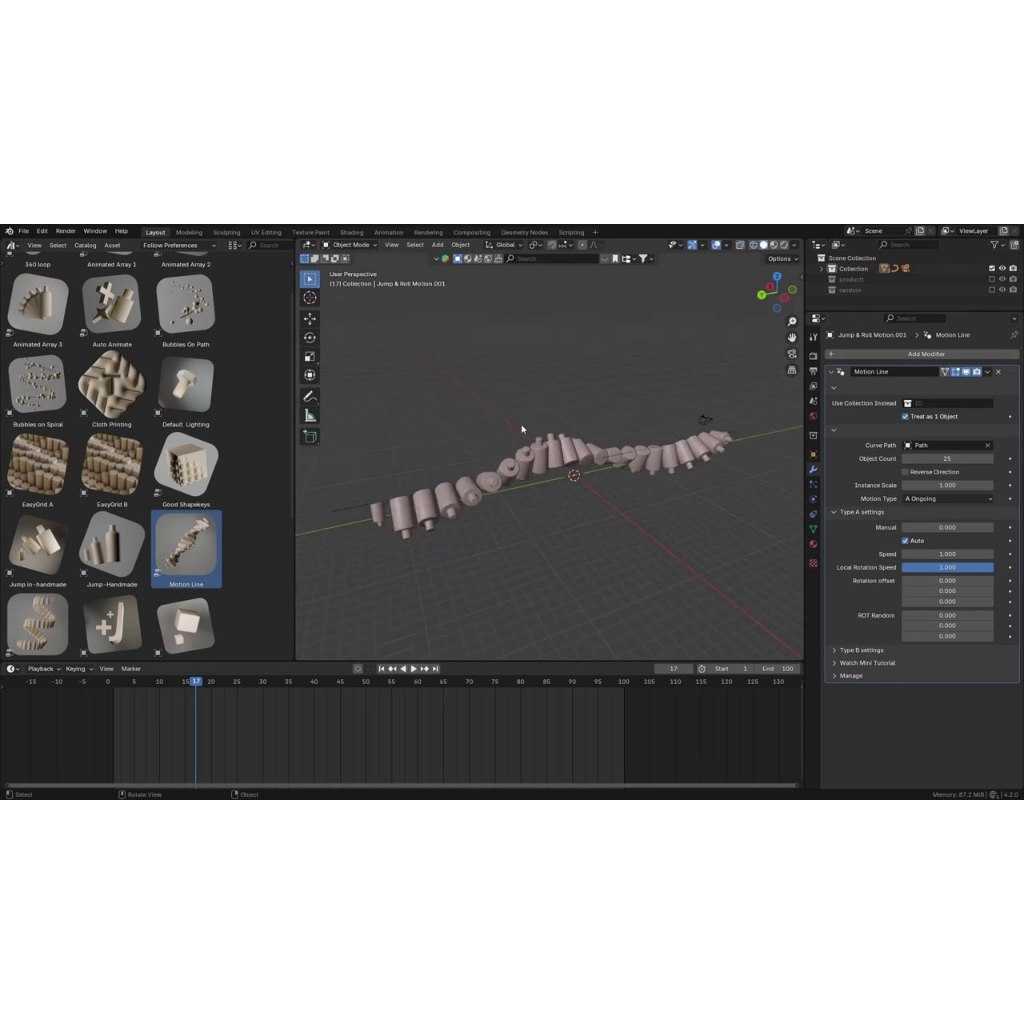
Task: Select the Cloth Printing asset thumbnail
Action: point(112,385)
